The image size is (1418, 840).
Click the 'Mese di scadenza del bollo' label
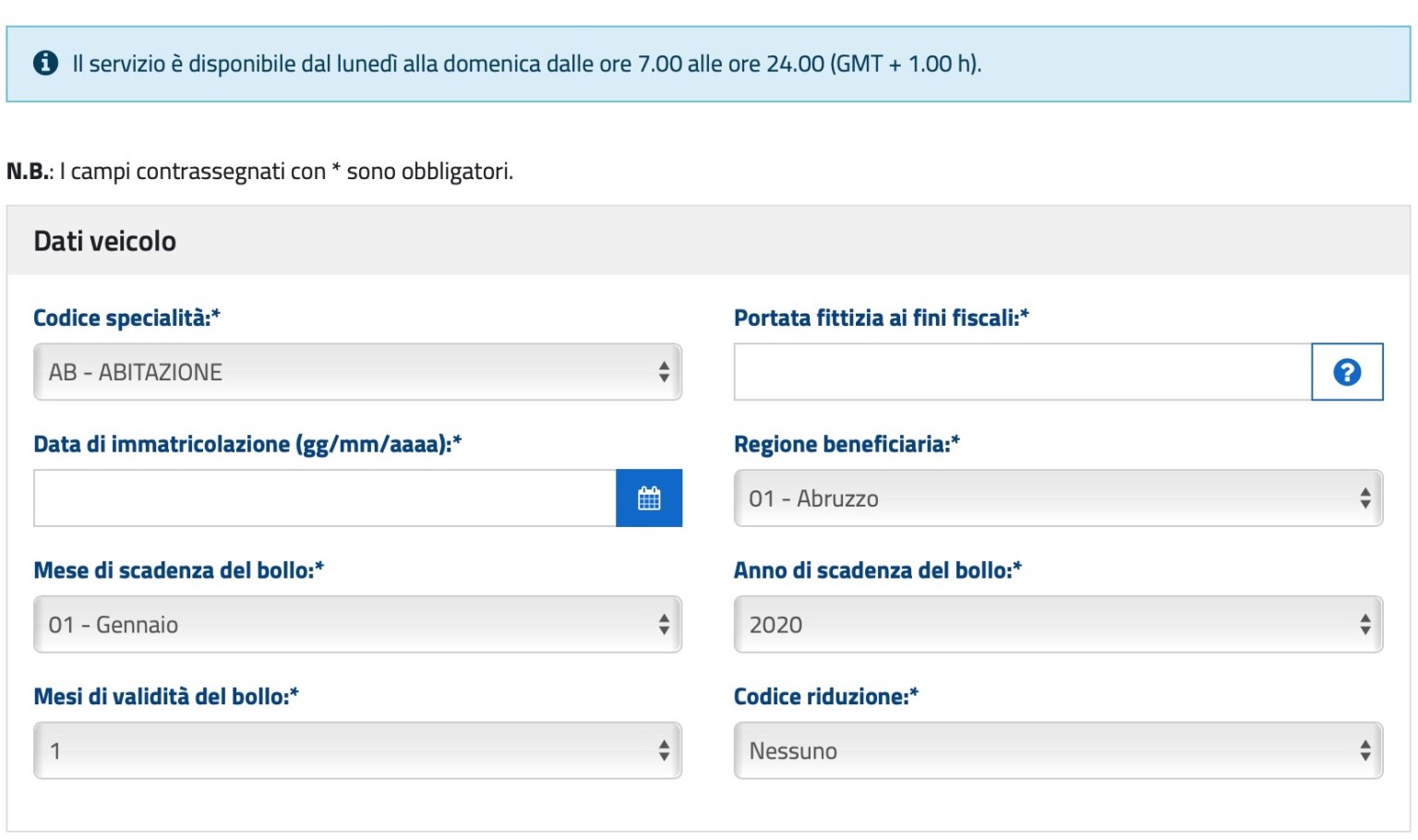click(x=178, y=571)
